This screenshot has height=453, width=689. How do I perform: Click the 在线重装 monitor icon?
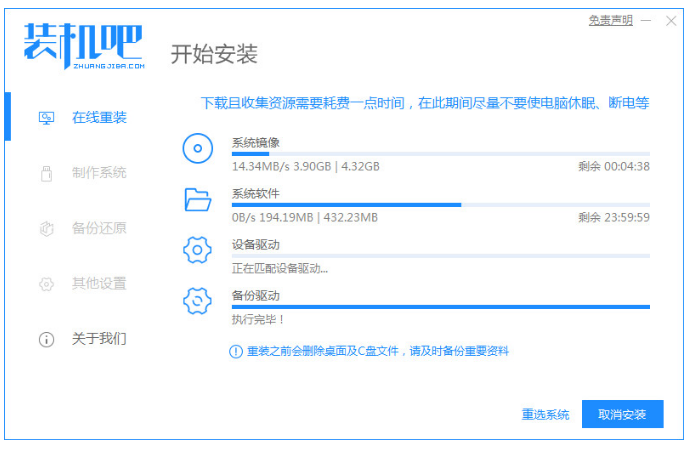click(x=46, y=118)
